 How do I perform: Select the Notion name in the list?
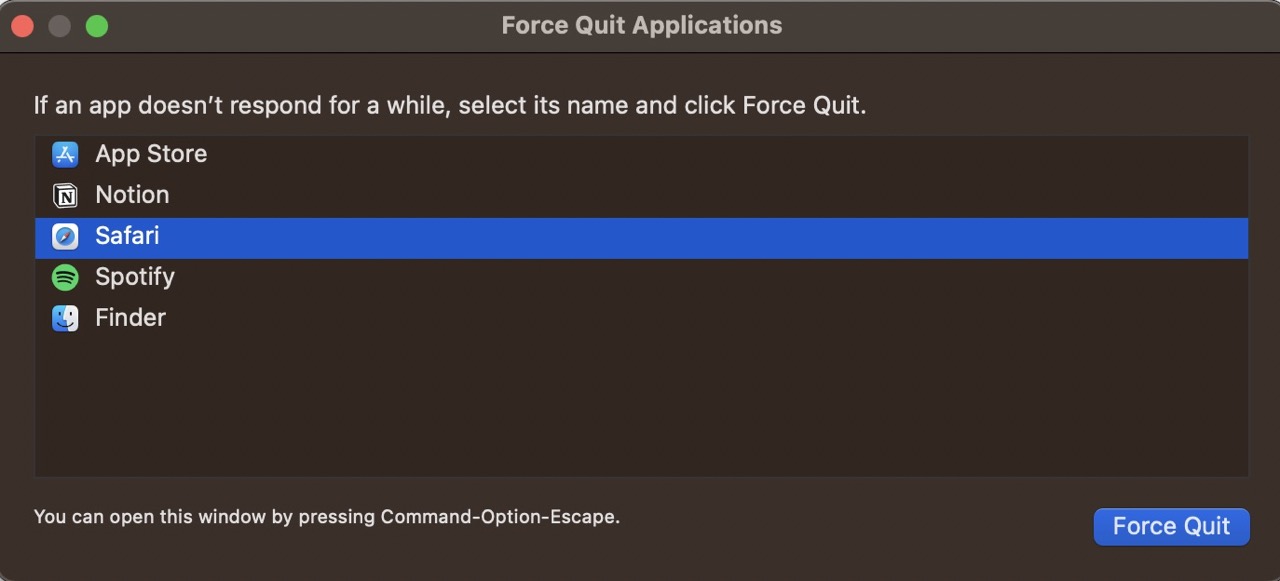click(x=132, y=195)
